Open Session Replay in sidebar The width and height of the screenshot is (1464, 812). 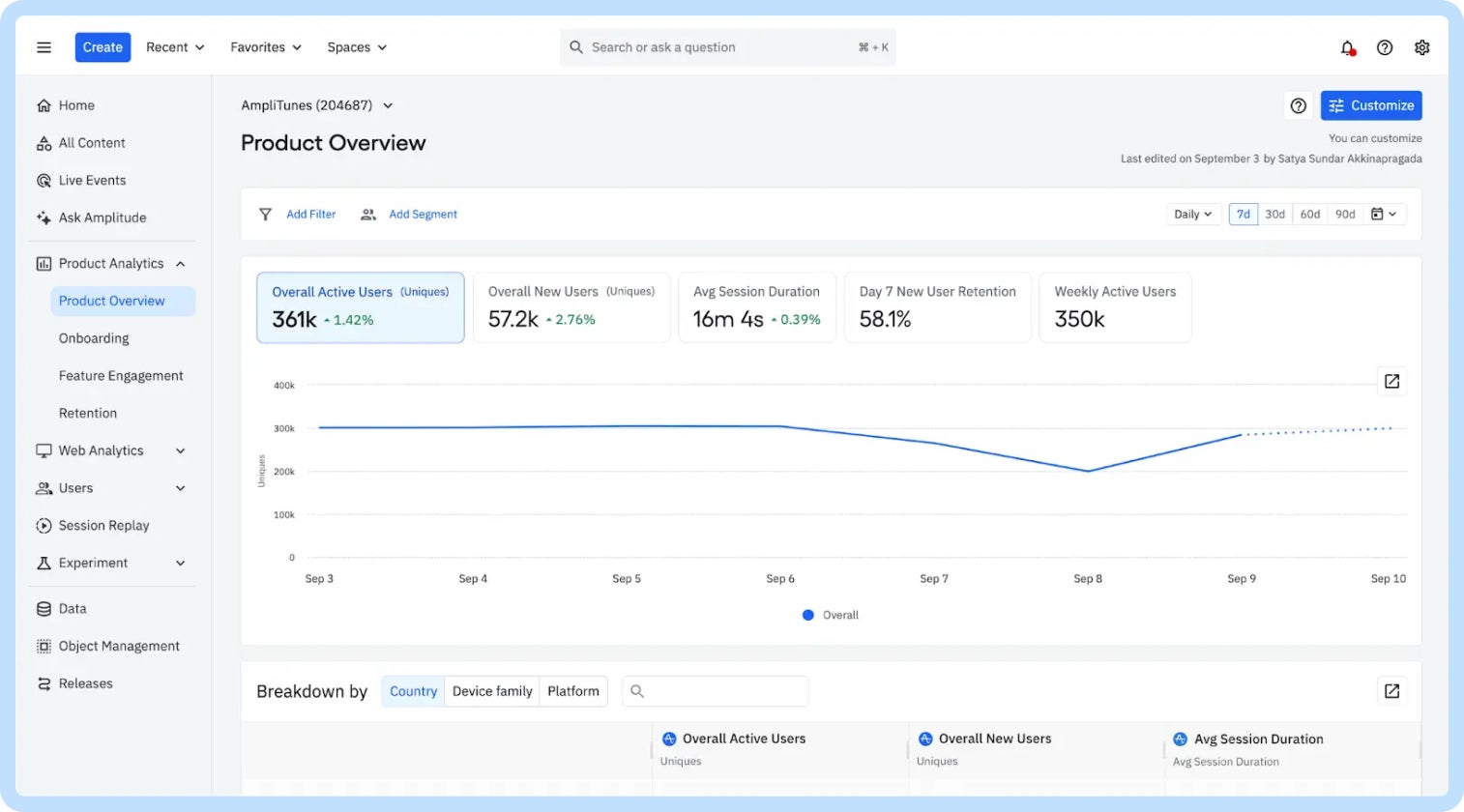[103, 526]
